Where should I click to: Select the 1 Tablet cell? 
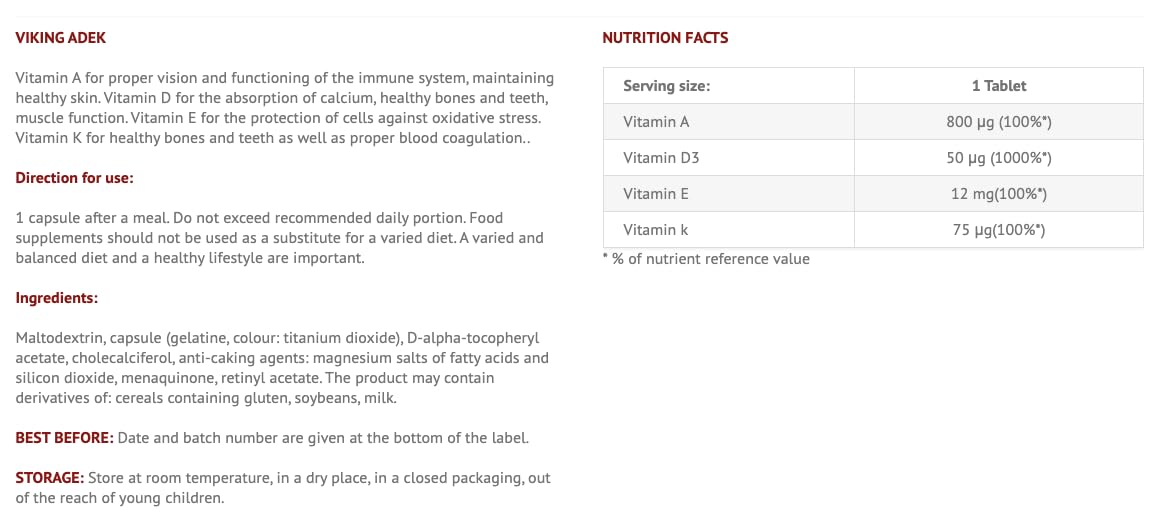[x=998, y=86]
